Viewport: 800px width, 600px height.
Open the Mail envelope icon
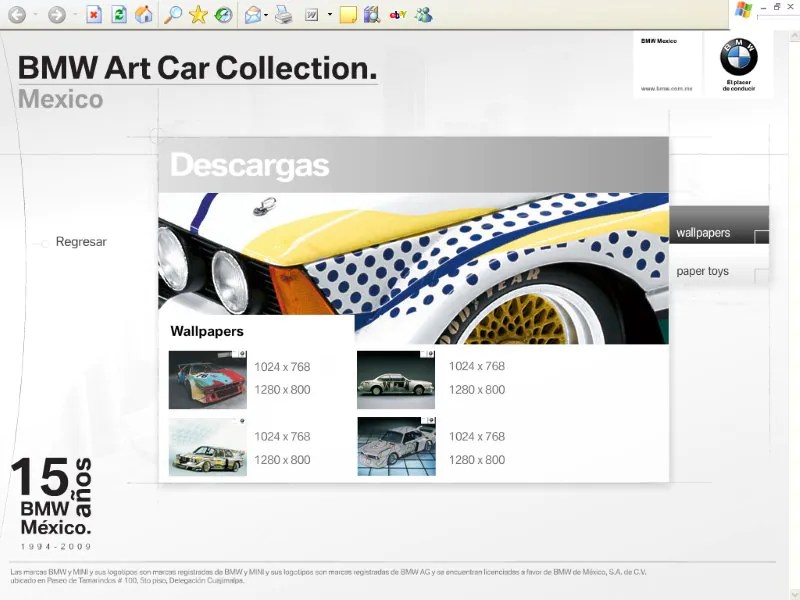pyautogui.click(x=253, y=15)
